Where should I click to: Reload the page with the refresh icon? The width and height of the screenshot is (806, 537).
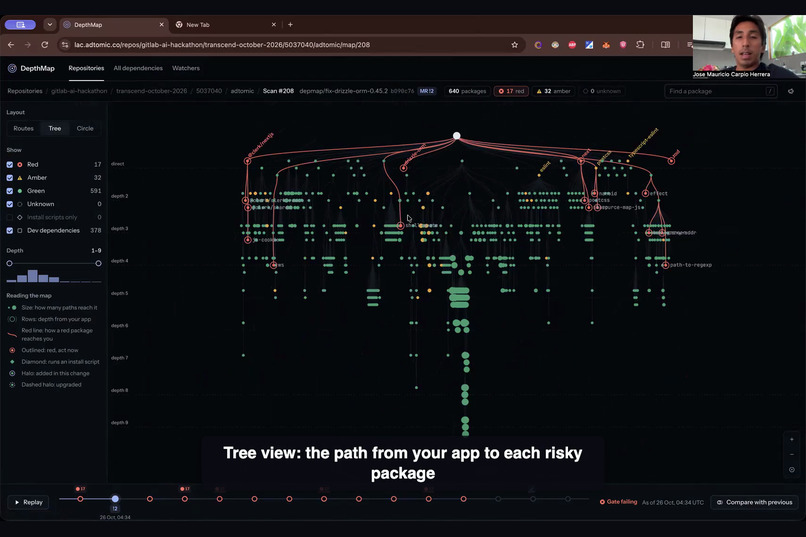tap(45, 45)
